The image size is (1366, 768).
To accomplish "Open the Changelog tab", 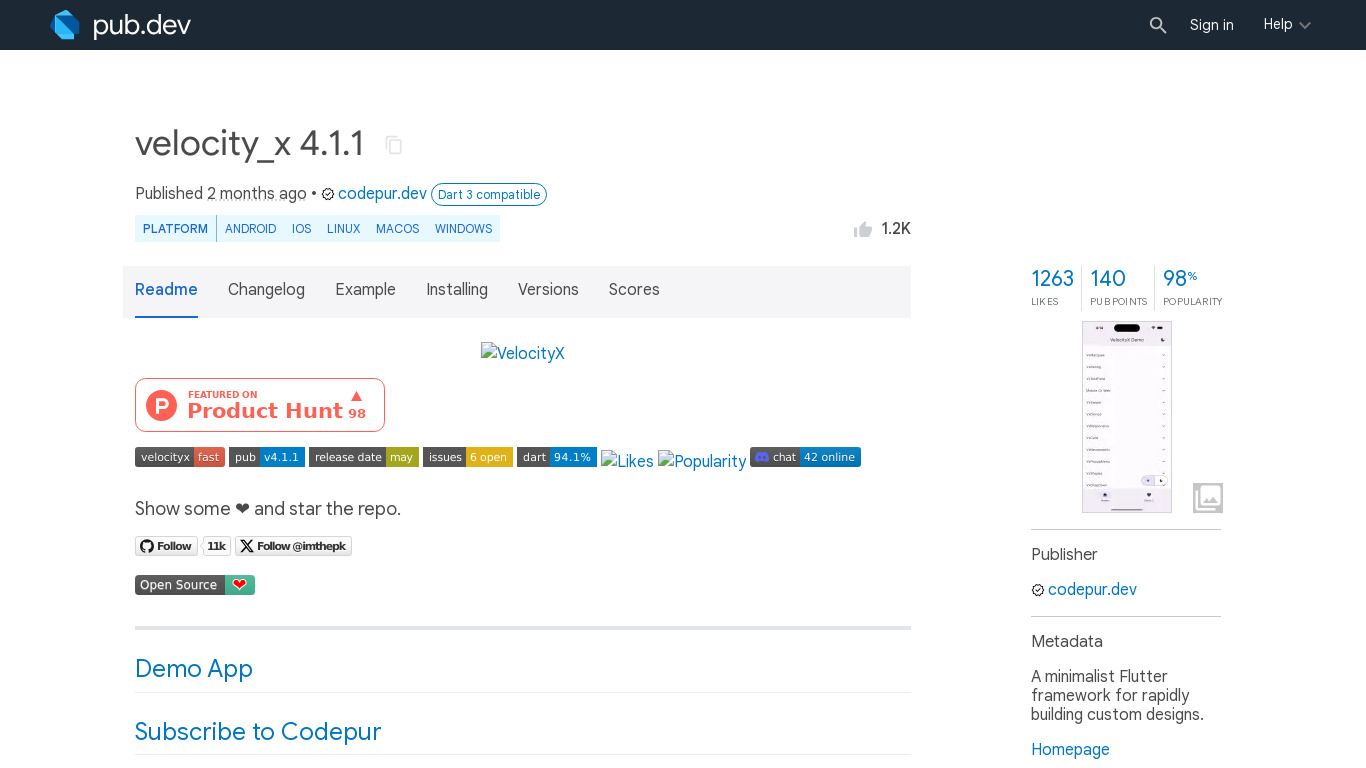I will click(x=266, y=290).
